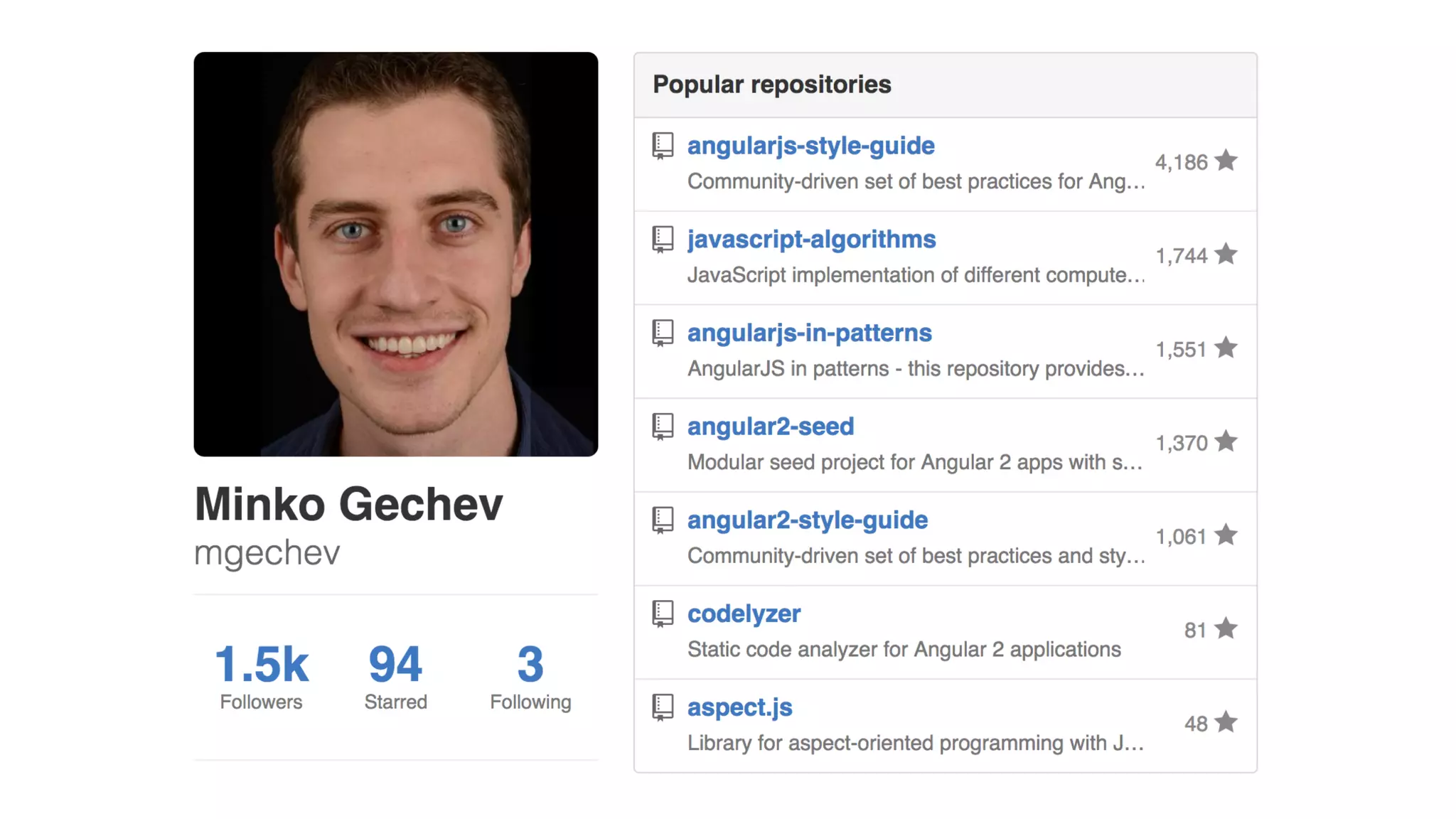View the 1.5k Followers list
The height and width of the screenshot is (819, 1456).
click(261, 675)
